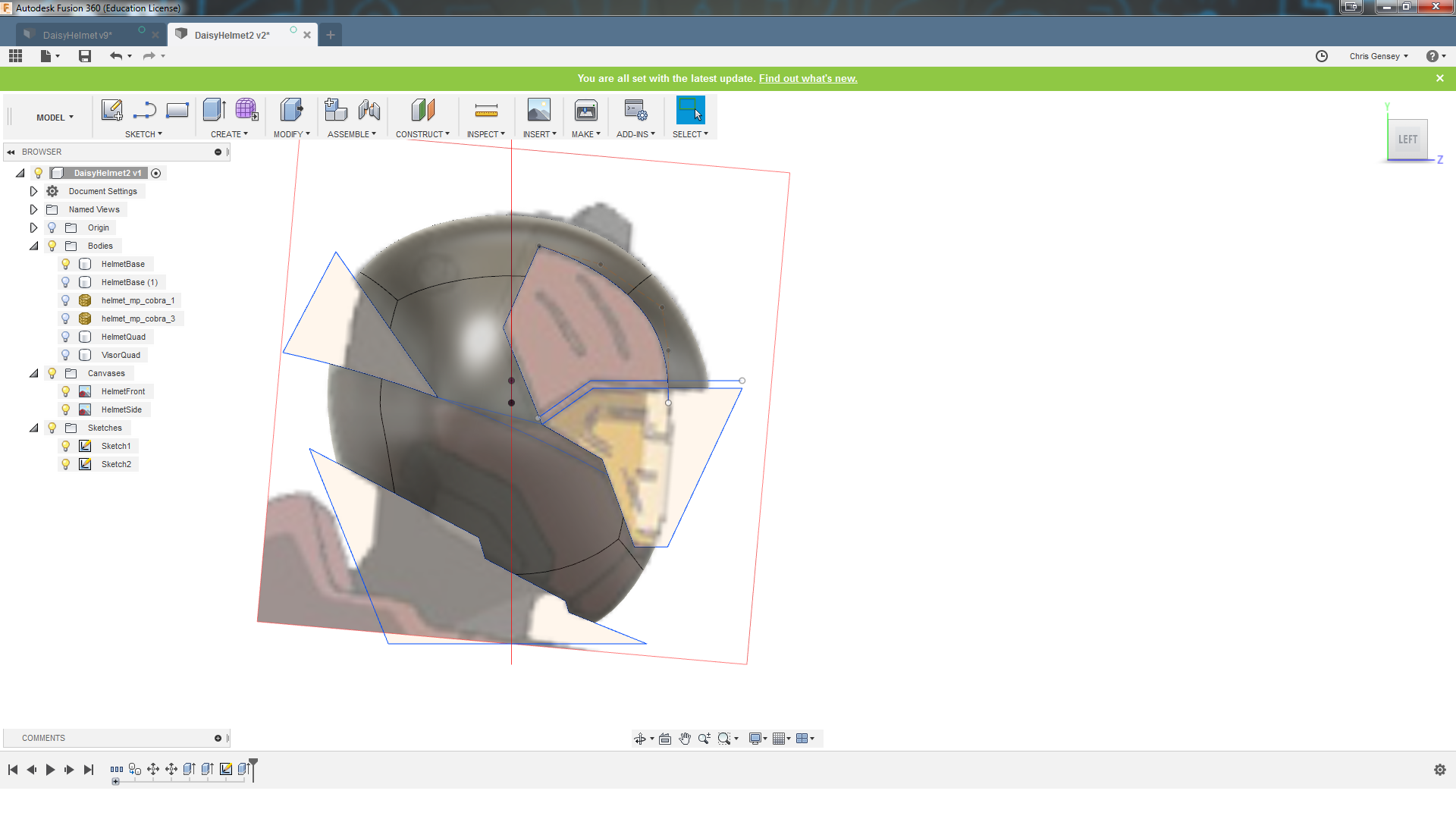The image size is (1456, 819).
Task: Click the Scripts and Add-Ins icon
Action: point(635,111)
